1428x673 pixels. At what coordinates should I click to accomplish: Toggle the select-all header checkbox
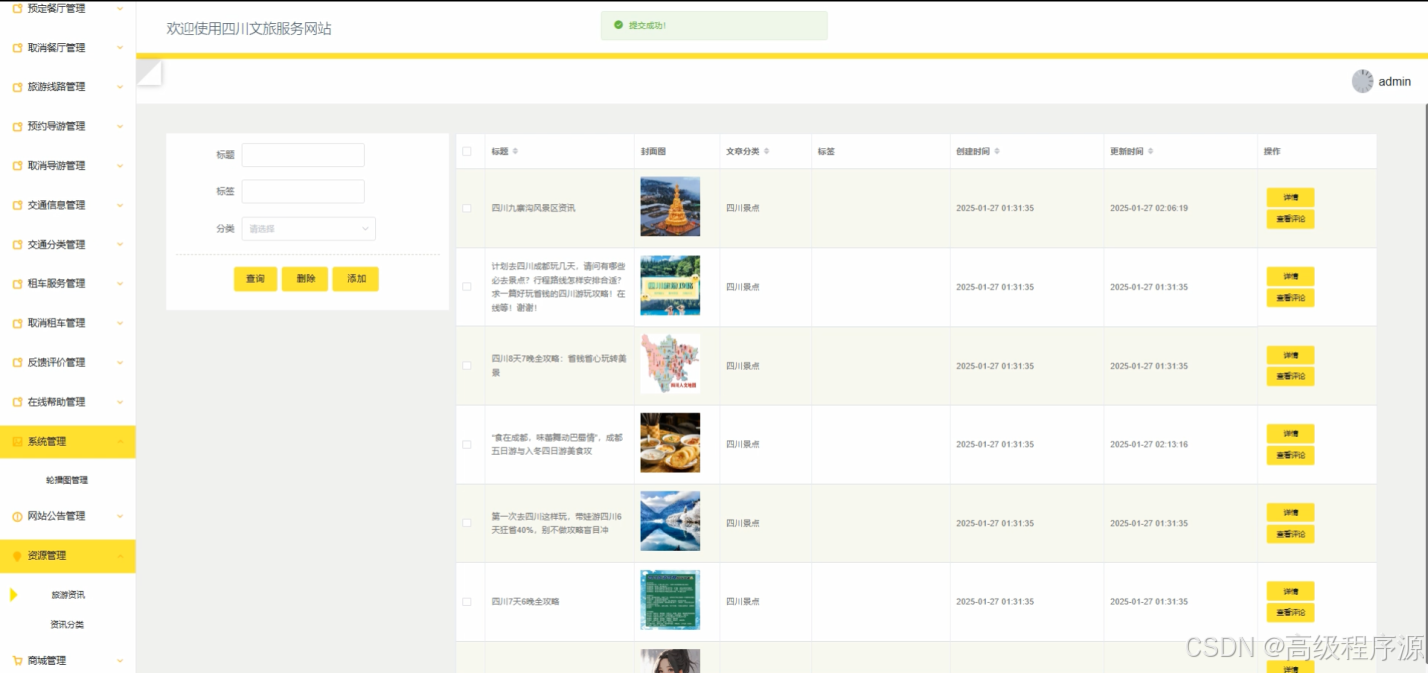tap(466, 152)
